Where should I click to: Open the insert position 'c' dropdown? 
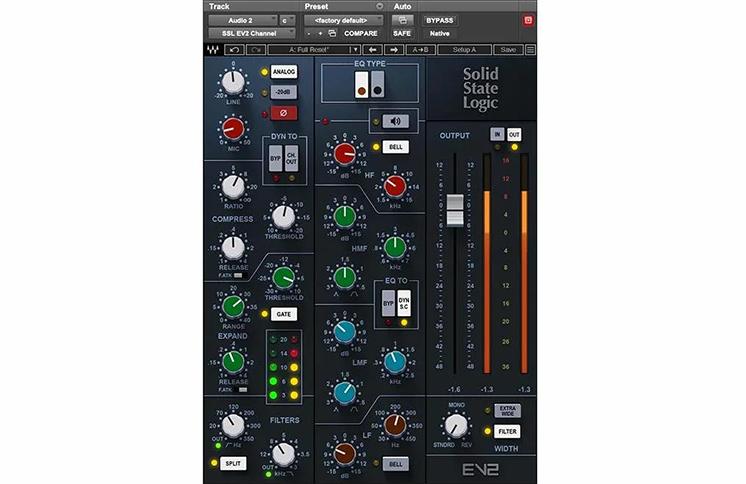287,20
